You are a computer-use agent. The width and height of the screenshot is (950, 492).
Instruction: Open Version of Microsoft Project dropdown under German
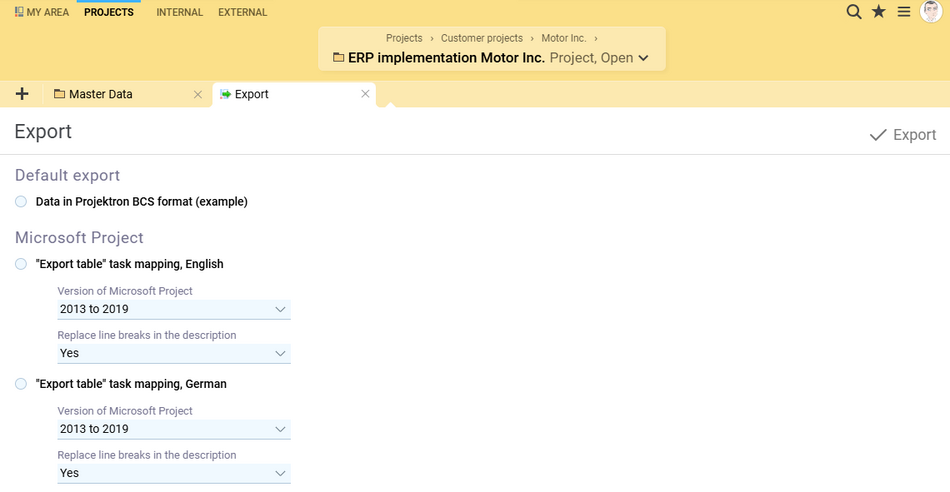point(174,429)
